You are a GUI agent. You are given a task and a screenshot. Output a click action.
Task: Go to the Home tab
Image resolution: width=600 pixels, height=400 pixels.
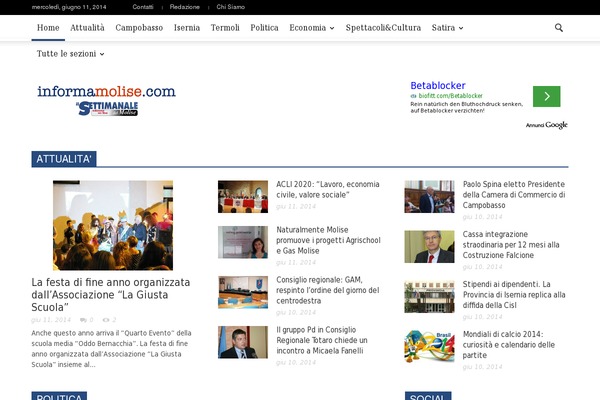[x=47, y=28]
